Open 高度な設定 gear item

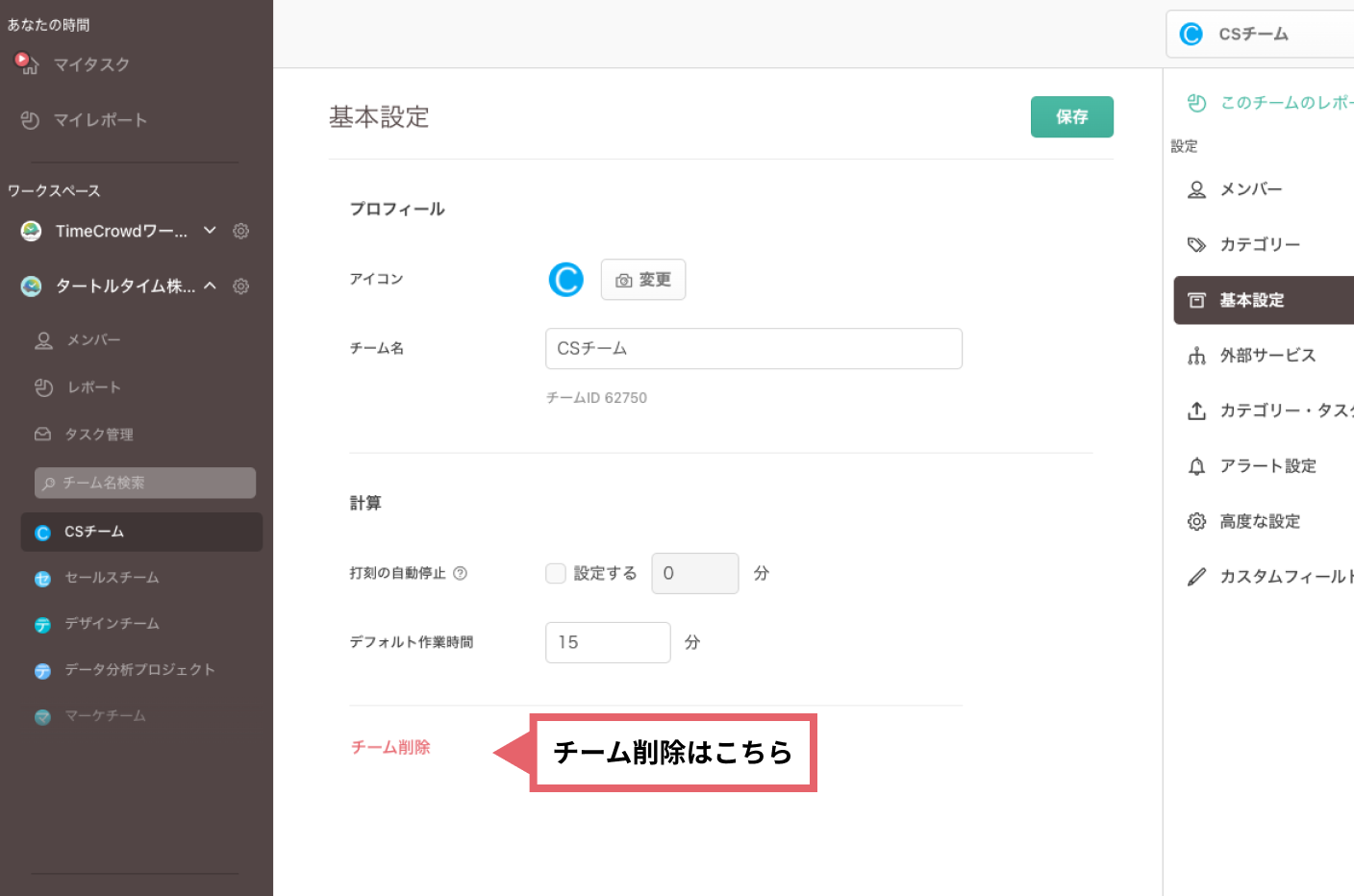coord(1259,521)
